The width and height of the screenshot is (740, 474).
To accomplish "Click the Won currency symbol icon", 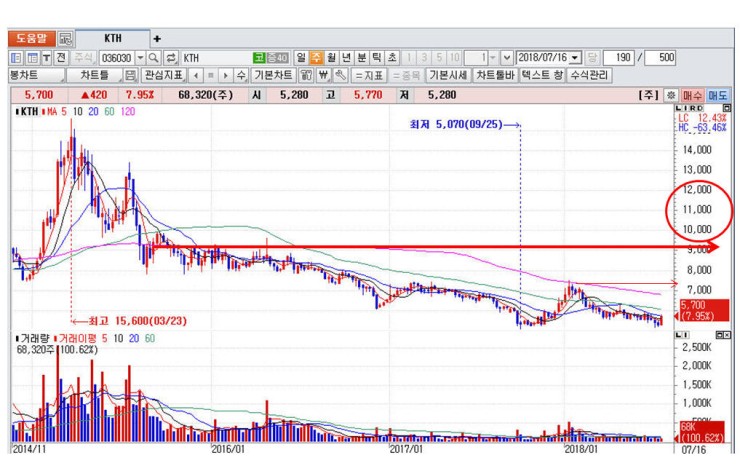I will coord(324,75).
